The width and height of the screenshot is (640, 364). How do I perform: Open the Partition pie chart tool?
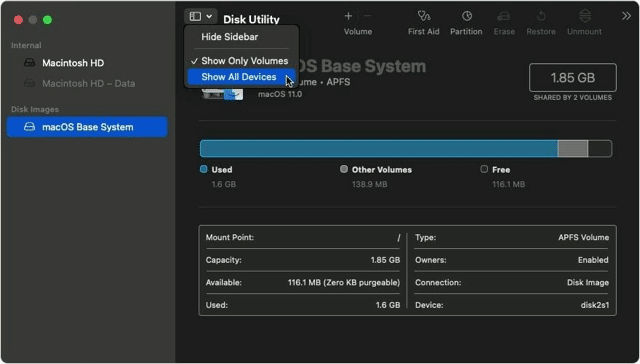[467, 16]
